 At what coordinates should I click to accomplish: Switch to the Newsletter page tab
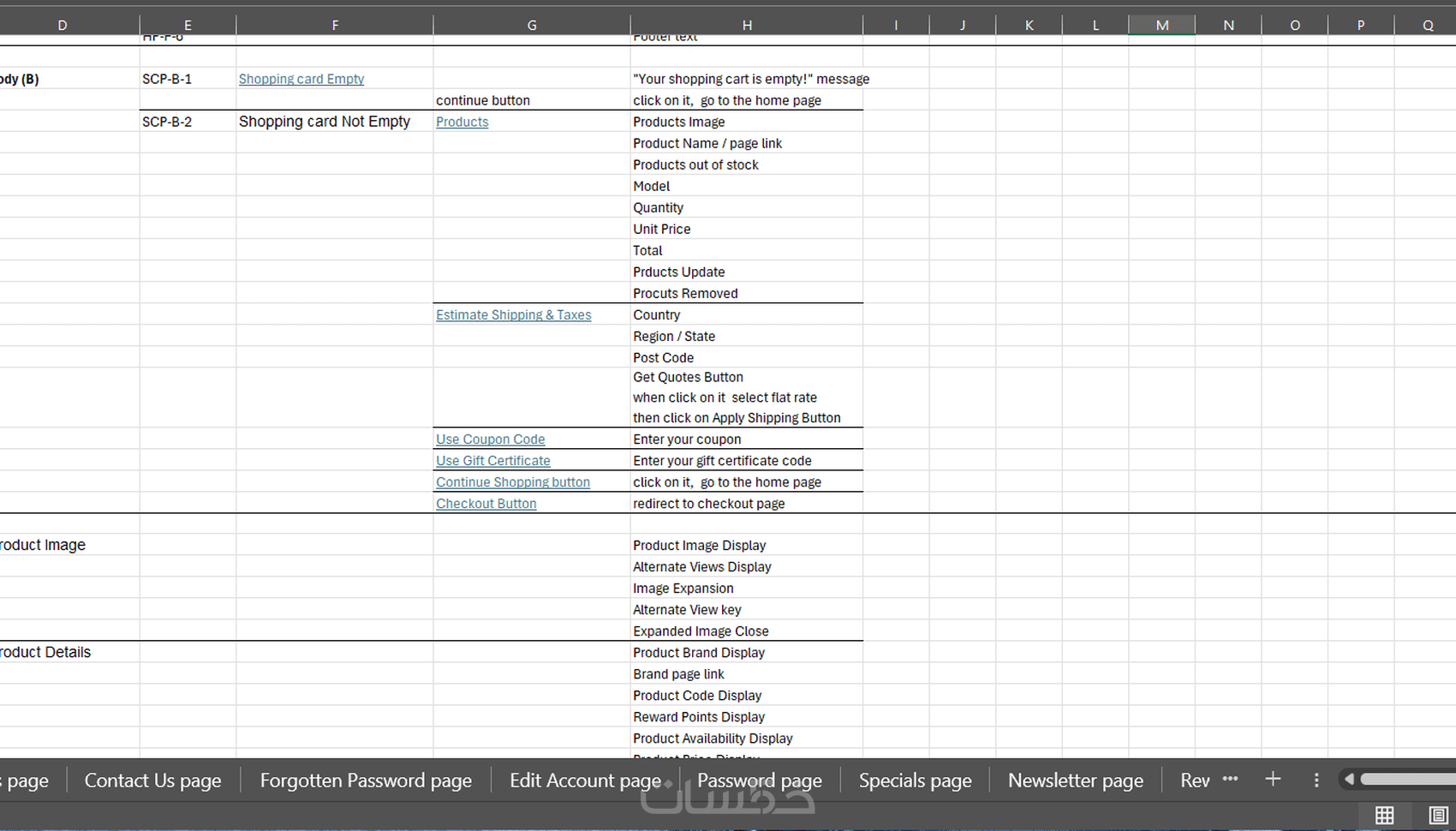click(1076, 780)
